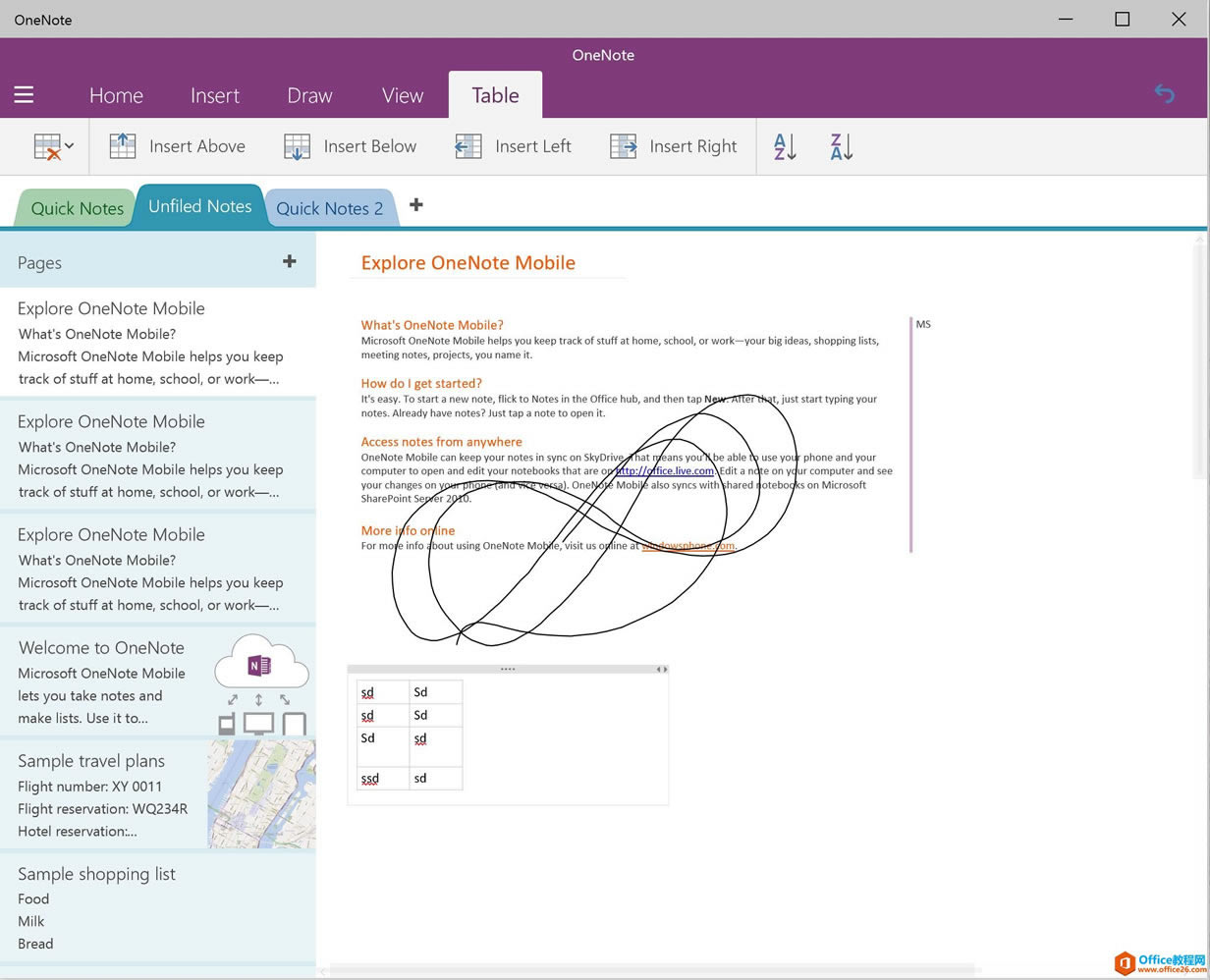The height and width of the screenshot is (980, 1210).
Task: Click the windowsphone.com link
Action: pos(687,546)
